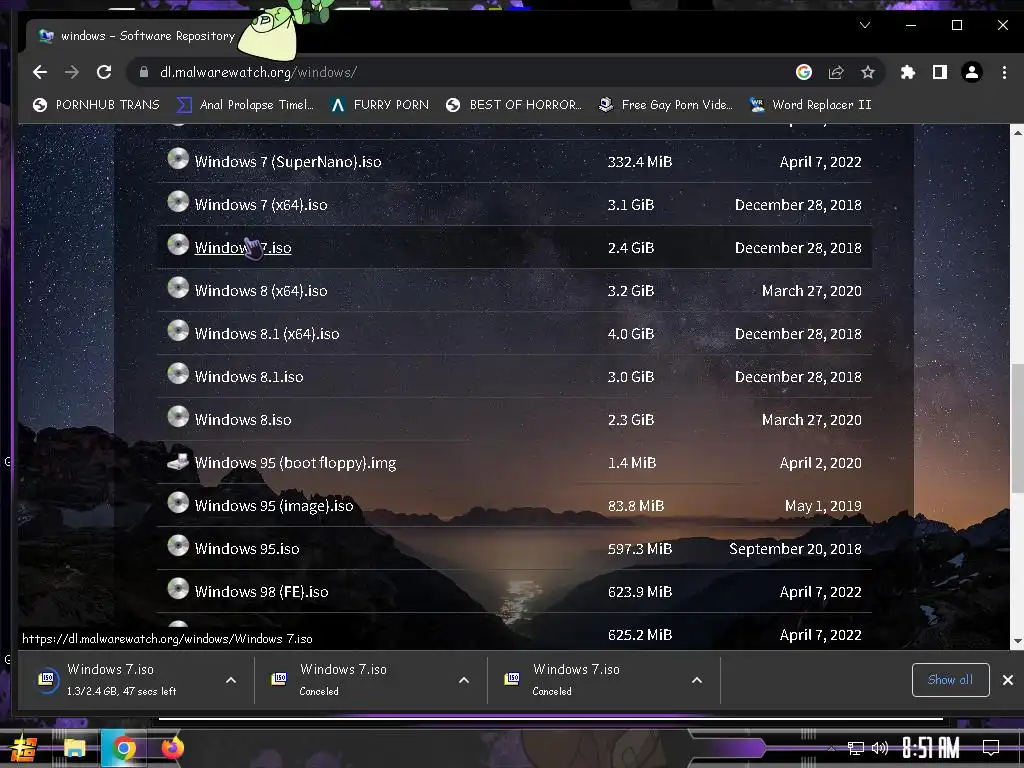Viewport: 1024px width, 768px height.
Task: Open the Extensions puzzle icon
Action: point(908,72)
